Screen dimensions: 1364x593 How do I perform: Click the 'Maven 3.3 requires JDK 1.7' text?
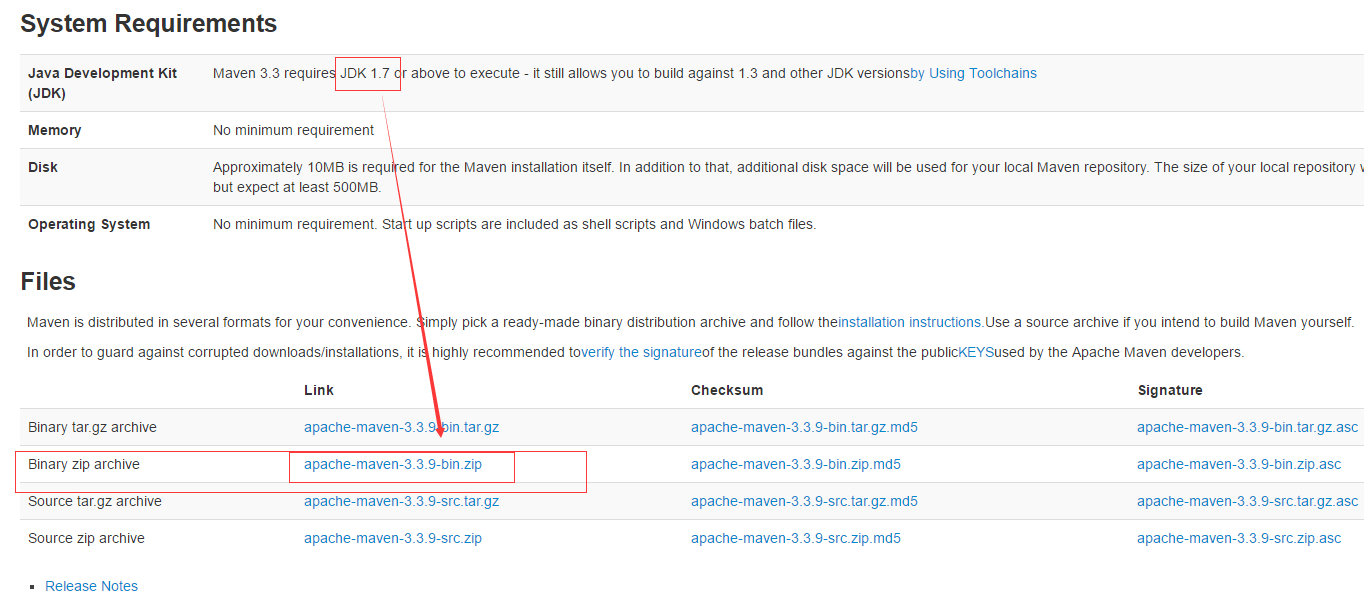coord(301,73)
